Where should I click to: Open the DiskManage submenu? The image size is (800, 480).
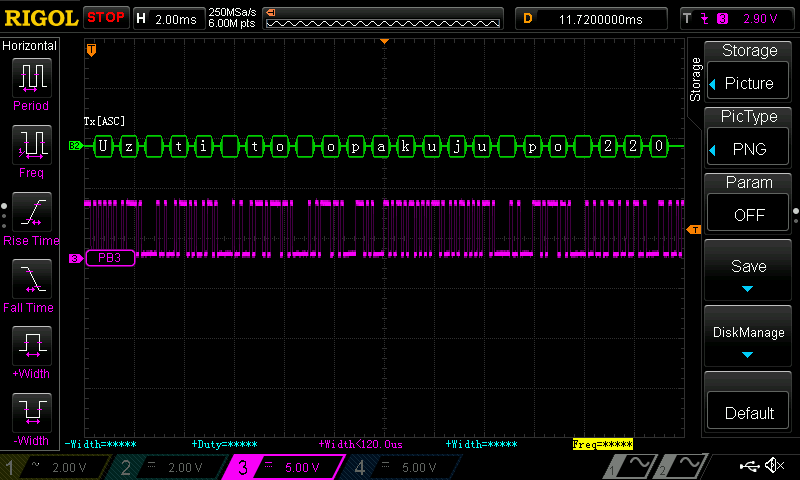point(748,336)
